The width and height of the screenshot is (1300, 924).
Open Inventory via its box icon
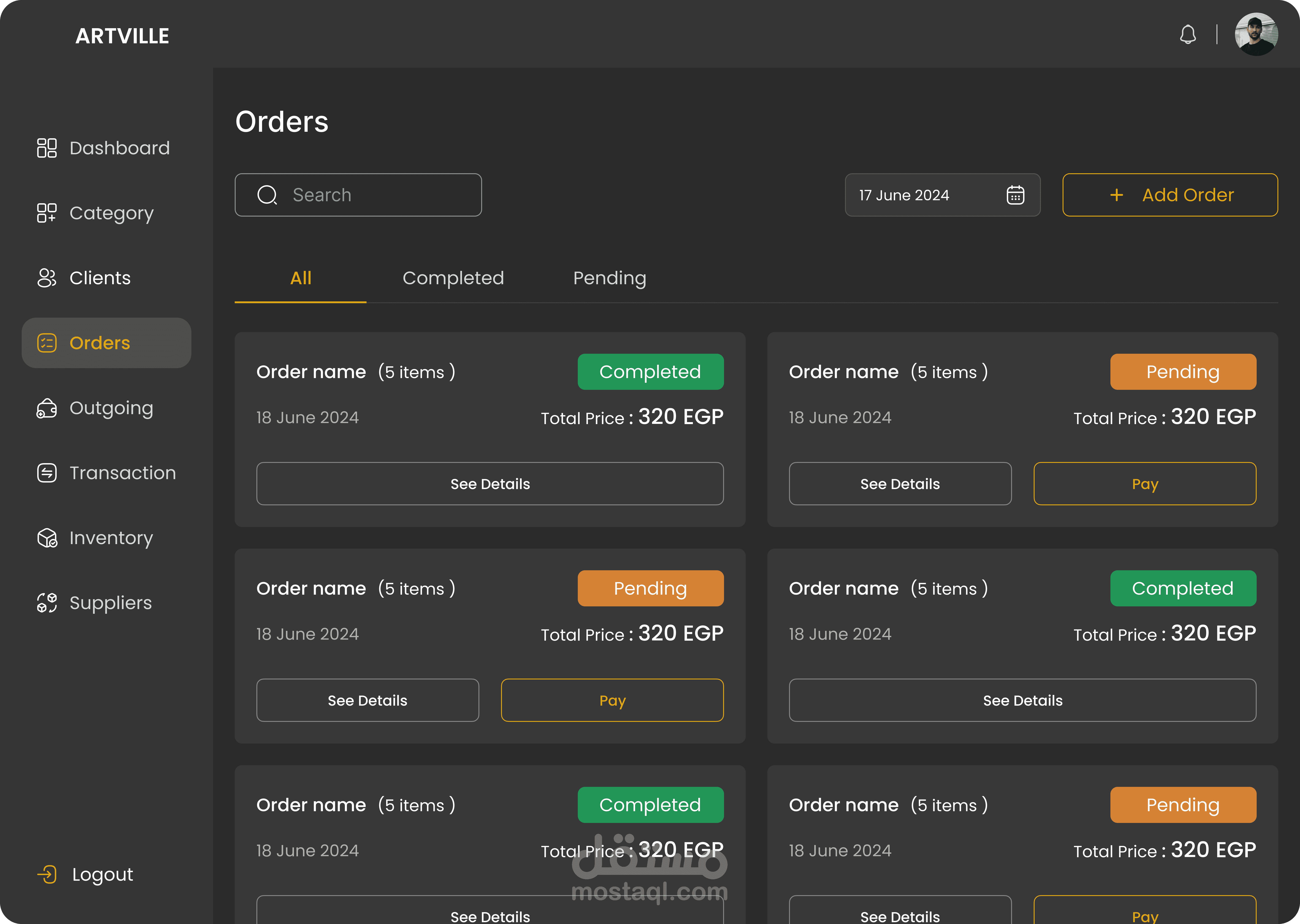pos(47,538)
